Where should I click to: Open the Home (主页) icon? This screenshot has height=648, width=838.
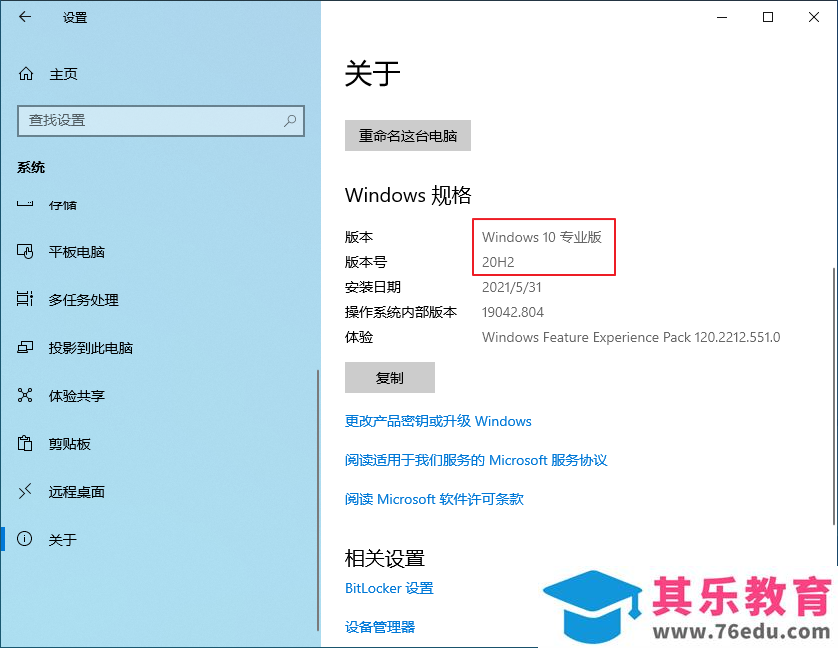click(x=26, y=74)
